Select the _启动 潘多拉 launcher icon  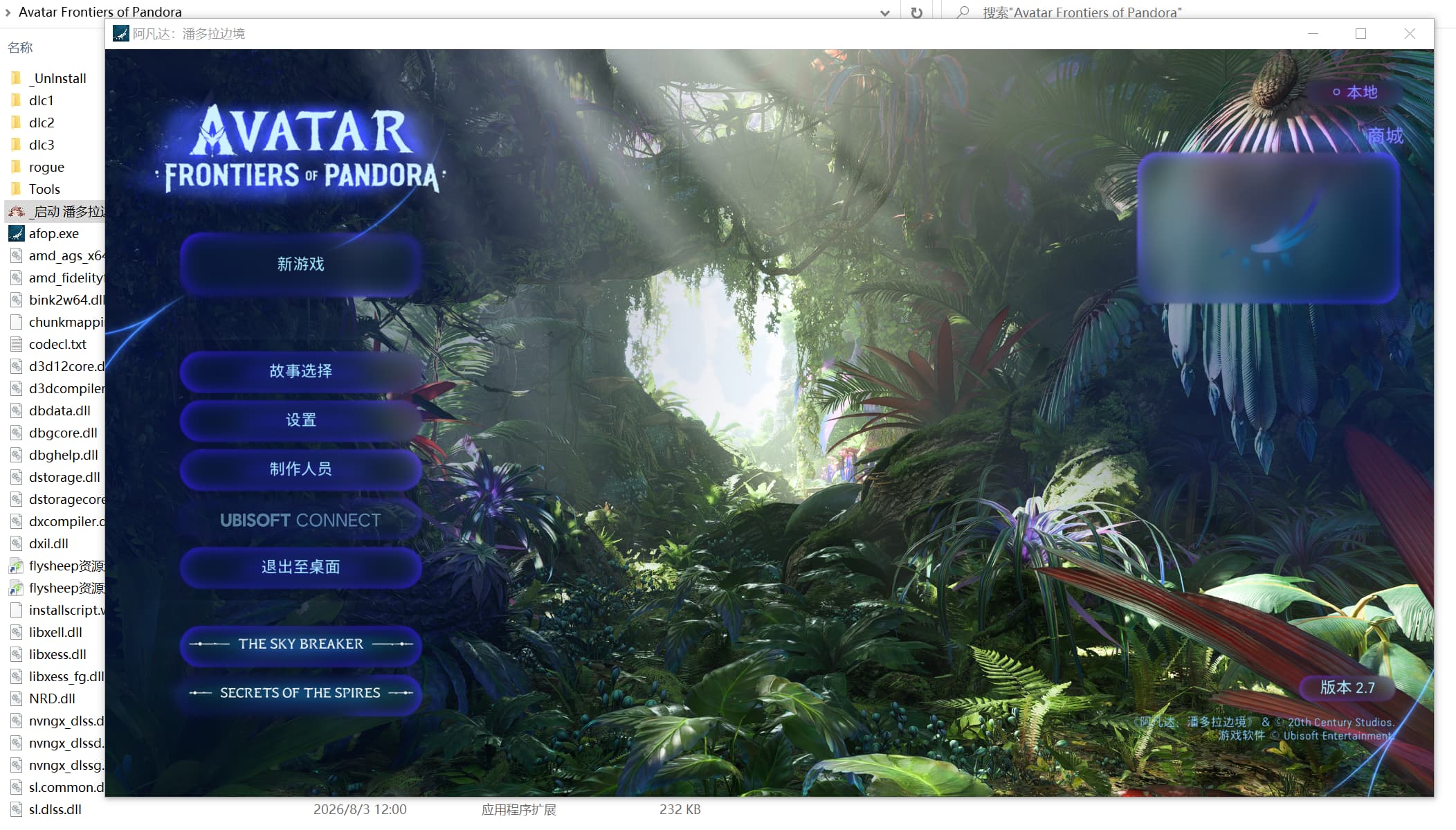point(17,211)
